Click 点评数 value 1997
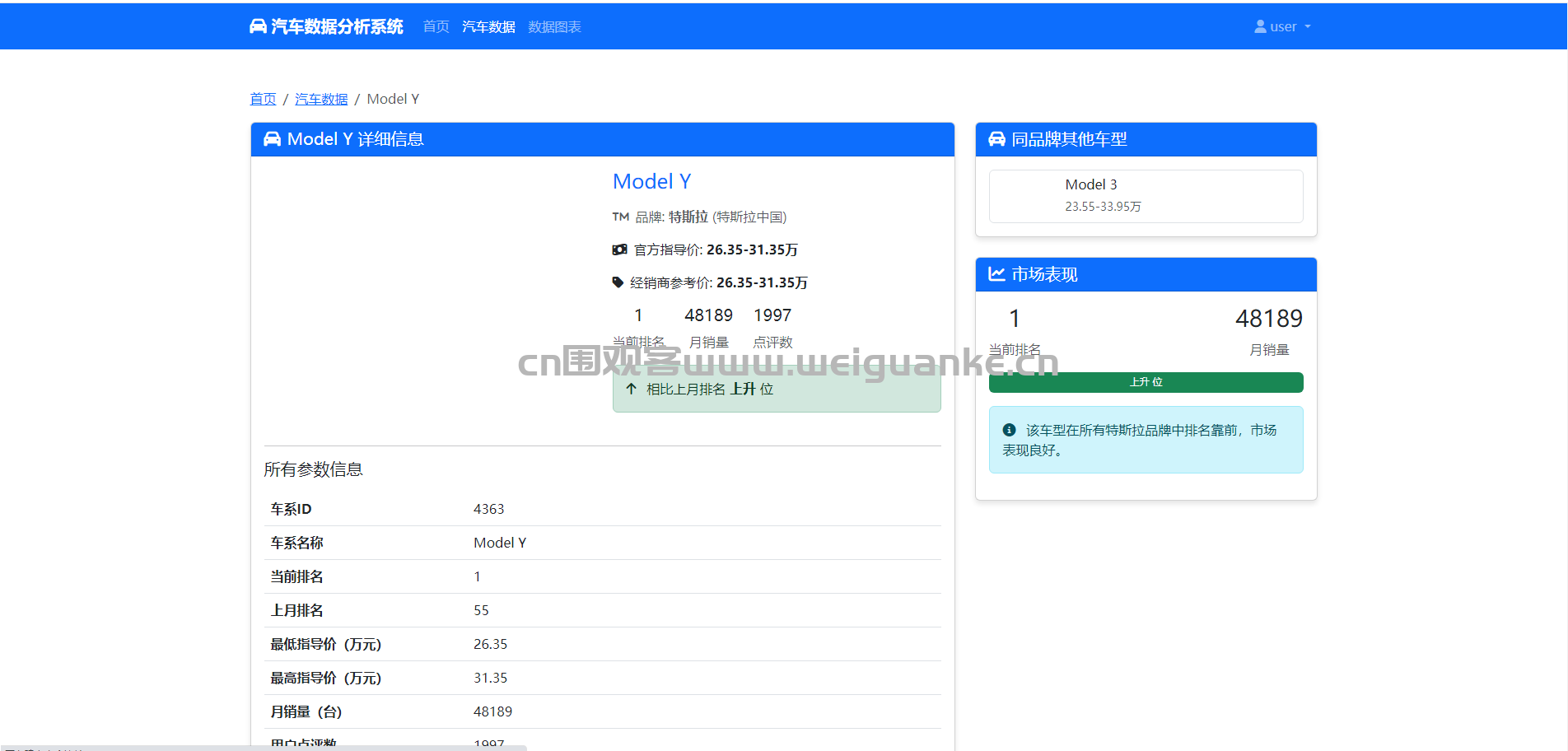The width and height of the screenshot is (1568, 751). coord(772,315)
